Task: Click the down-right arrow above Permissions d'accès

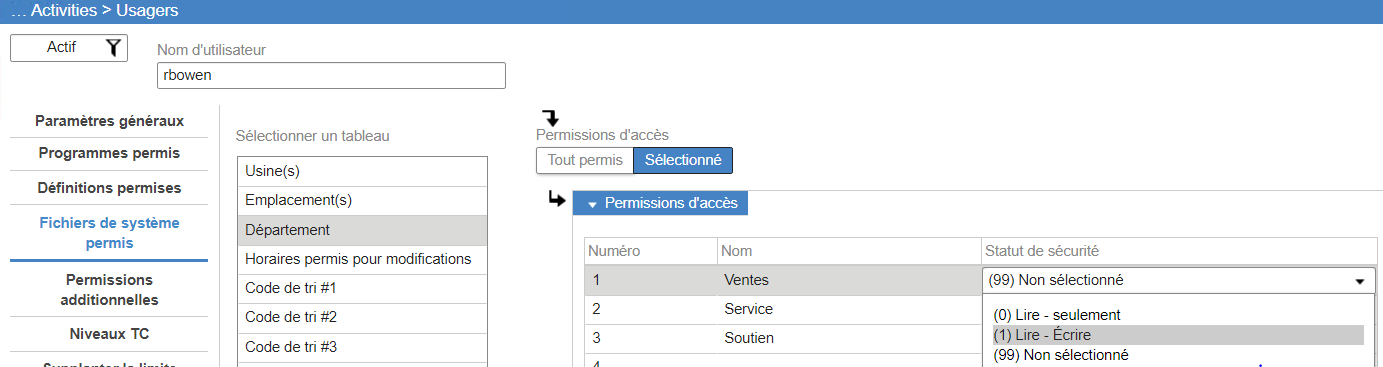Action: click(550, 118)
